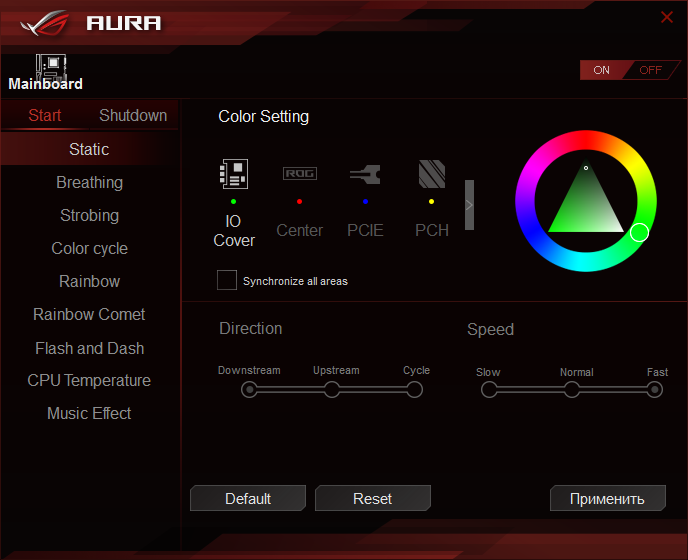Turn lighting ON
The image size is (688, 560).
602,70
